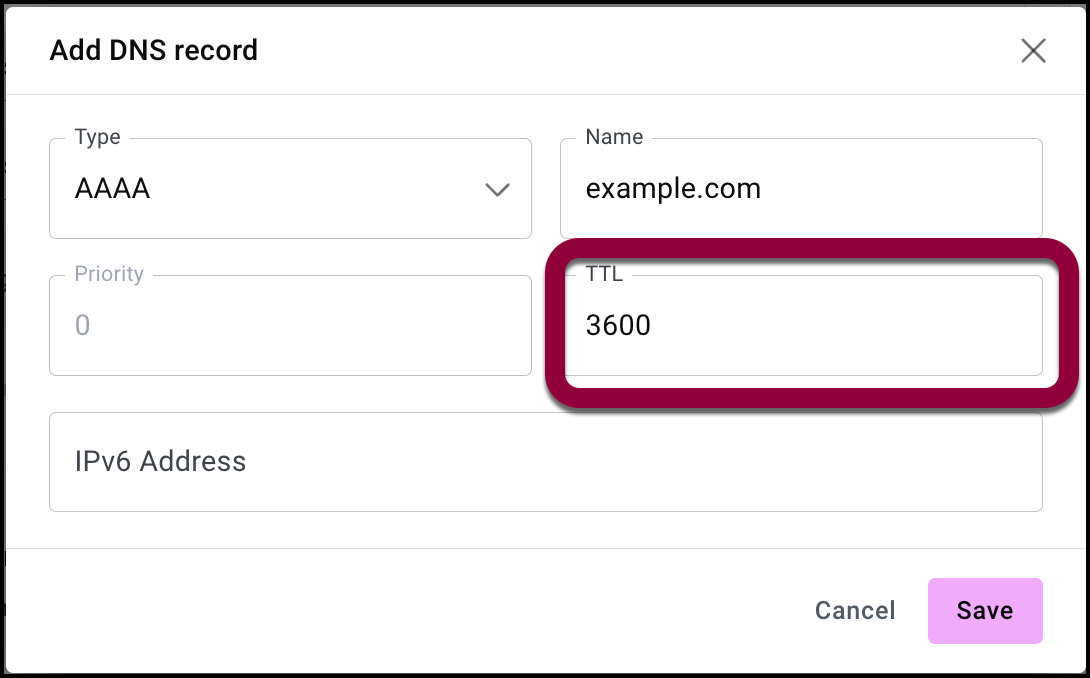Click the 0 placeholder in Priority
The height and width of the screenshot is (678, 1090).
(83, 326)
